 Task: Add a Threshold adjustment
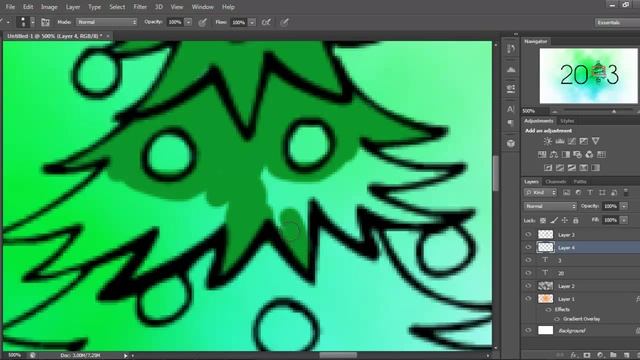point(572,168)
